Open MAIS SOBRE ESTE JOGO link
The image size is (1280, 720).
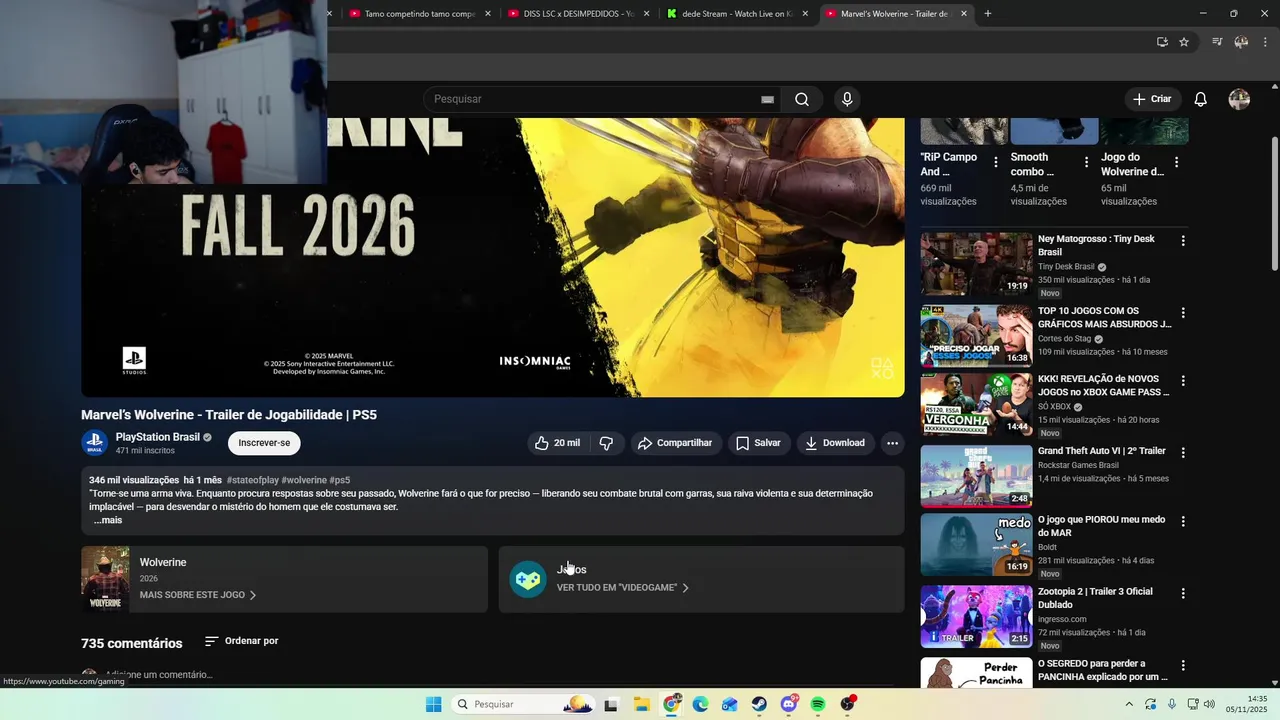[198, 595]
